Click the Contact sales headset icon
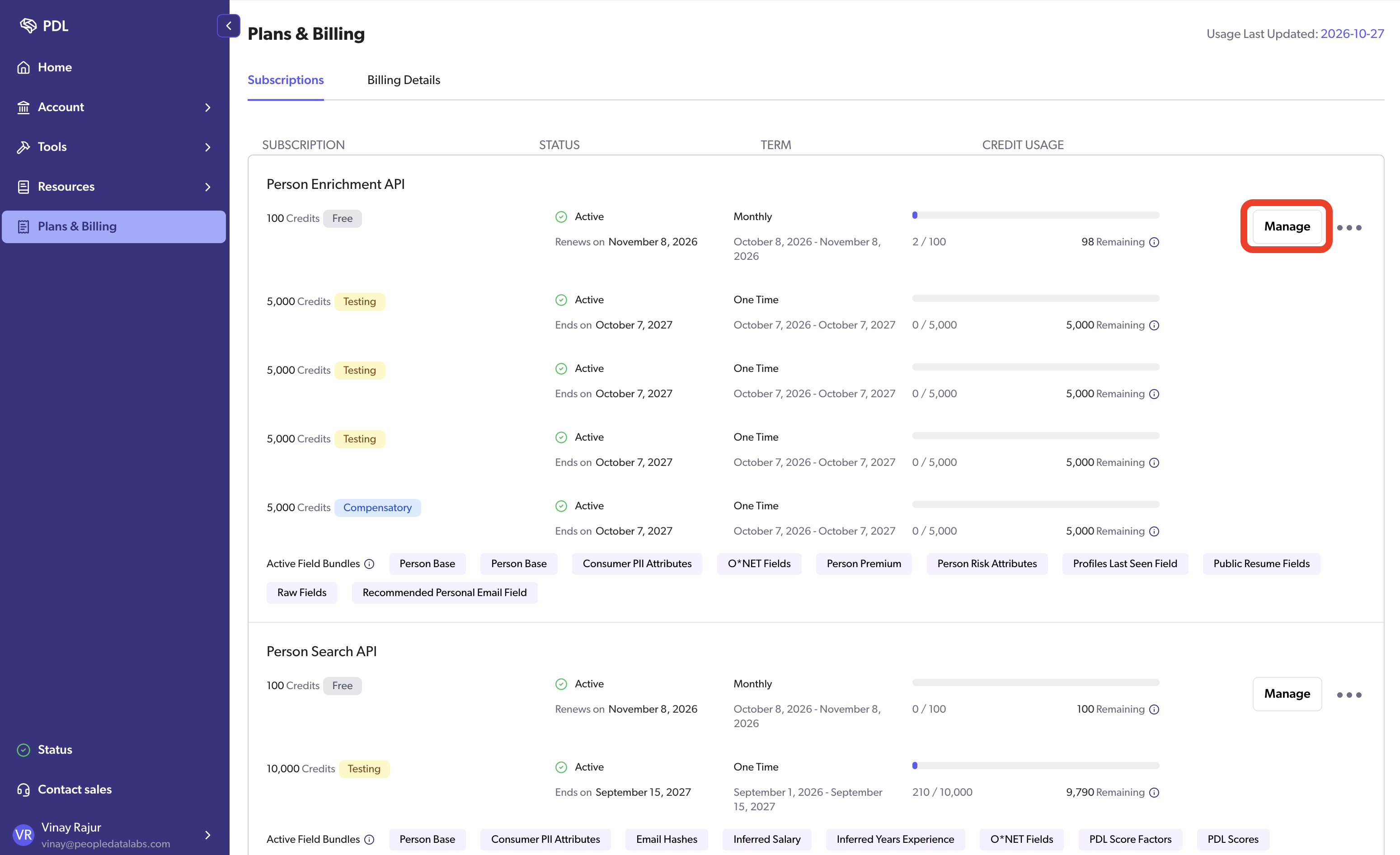The width and height of the screenshot is (1400, 855). point(23,789)
